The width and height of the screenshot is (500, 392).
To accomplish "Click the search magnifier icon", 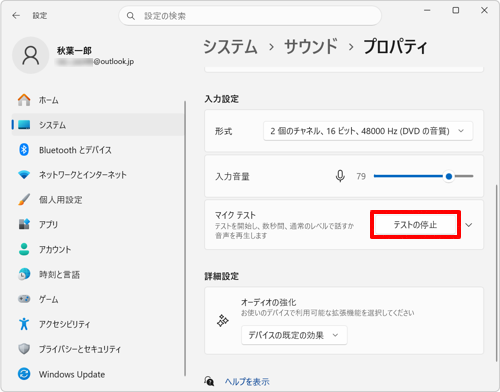I will tap(131, 16).
